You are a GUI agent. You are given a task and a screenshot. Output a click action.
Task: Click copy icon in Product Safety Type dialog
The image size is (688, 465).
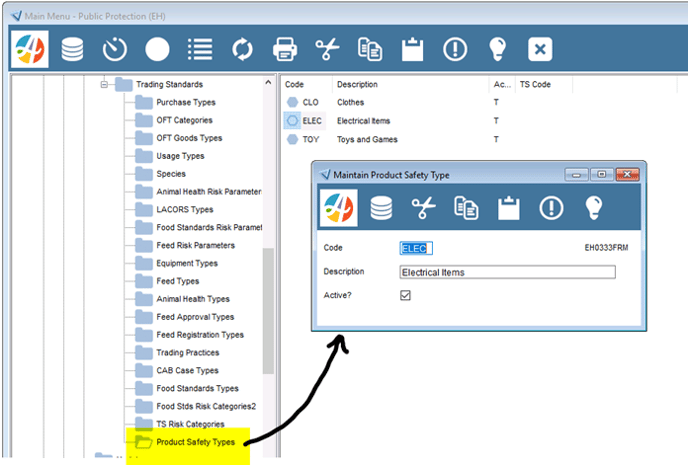466,208
